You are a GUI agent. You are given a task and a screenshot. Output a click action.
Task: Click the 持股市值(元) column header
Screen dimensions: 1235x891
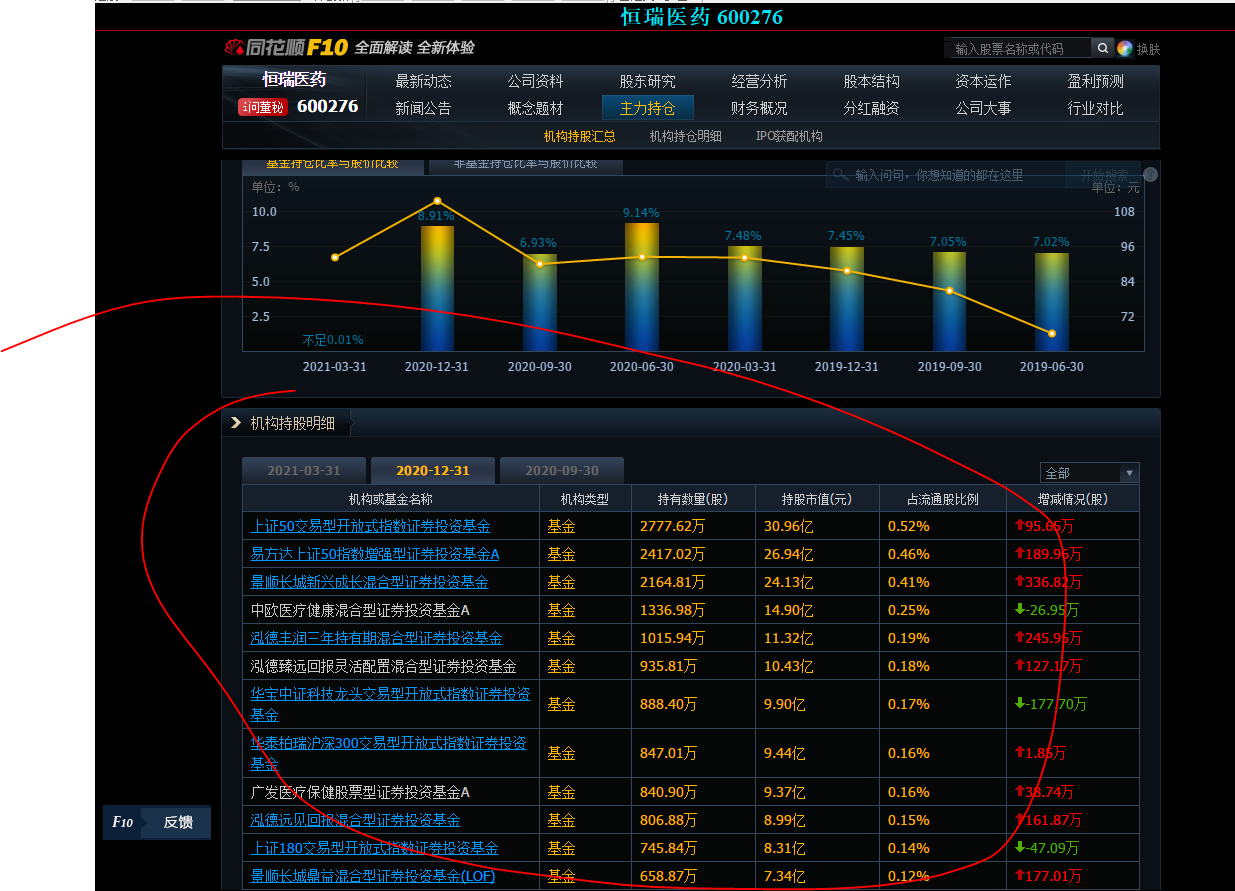click(x=817, y=499)
